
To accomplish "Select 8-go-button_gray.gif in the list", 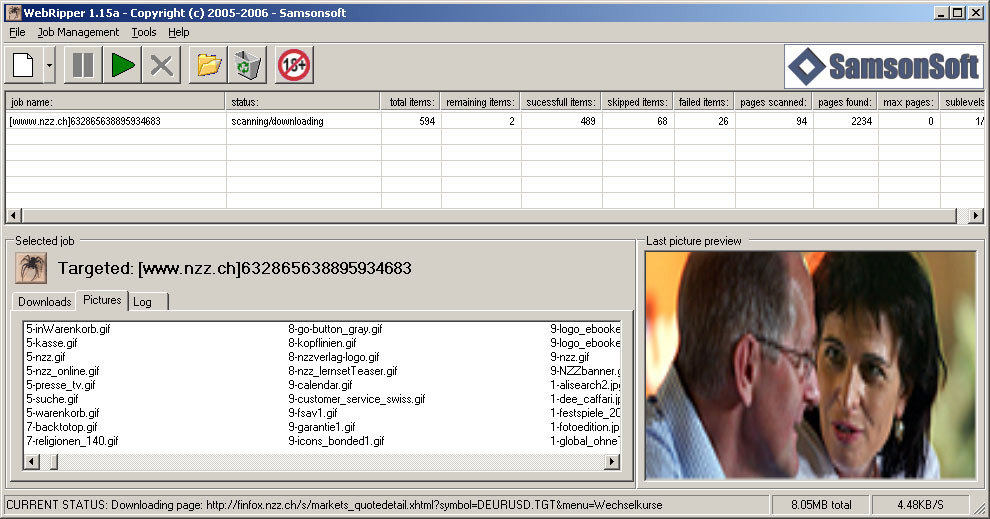I will (335, 329).
